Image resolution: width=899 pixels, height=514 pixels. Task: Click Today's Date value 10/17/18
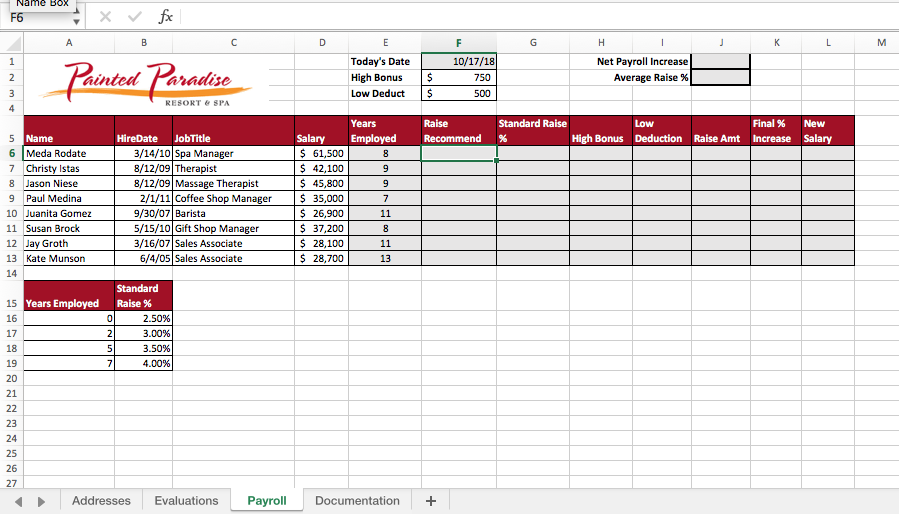(x=459, y=61)
